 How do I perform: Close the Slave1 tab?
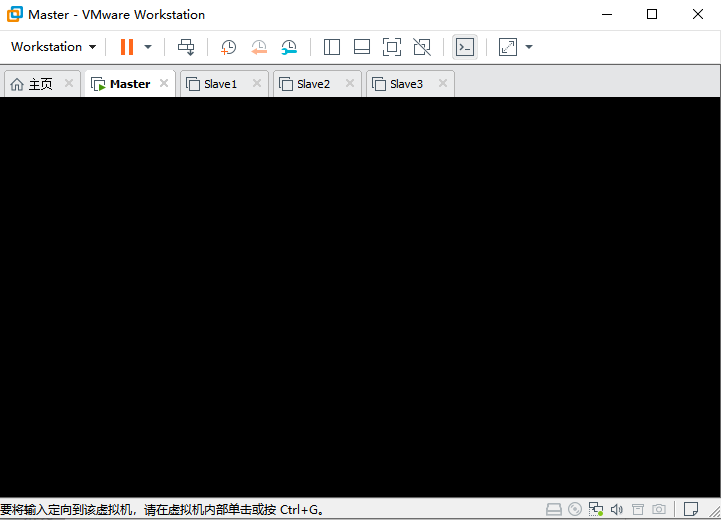pyautogui.click(x=257, y=83)
